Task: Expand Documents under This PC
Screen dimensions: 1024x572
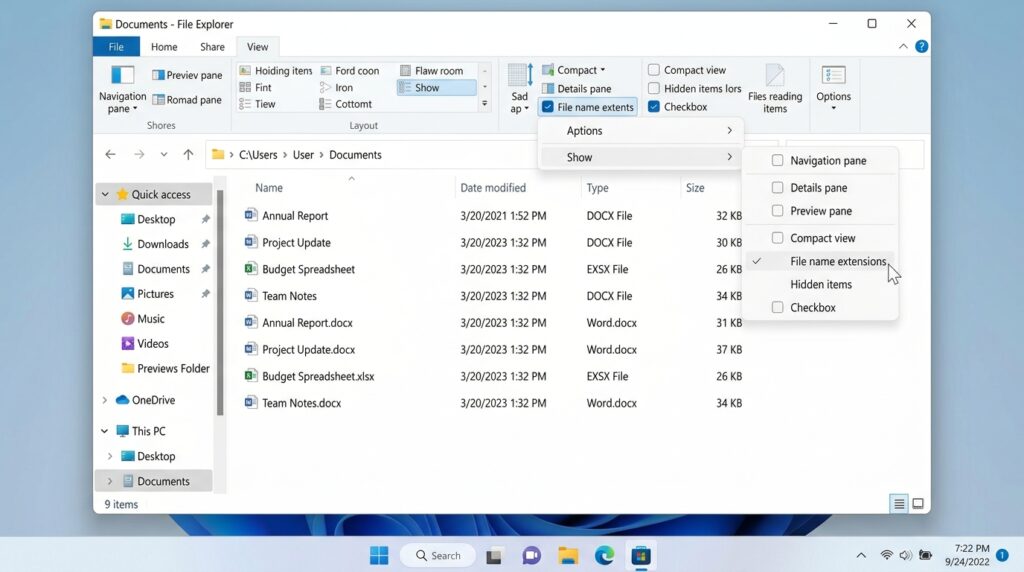Action: 110,481
